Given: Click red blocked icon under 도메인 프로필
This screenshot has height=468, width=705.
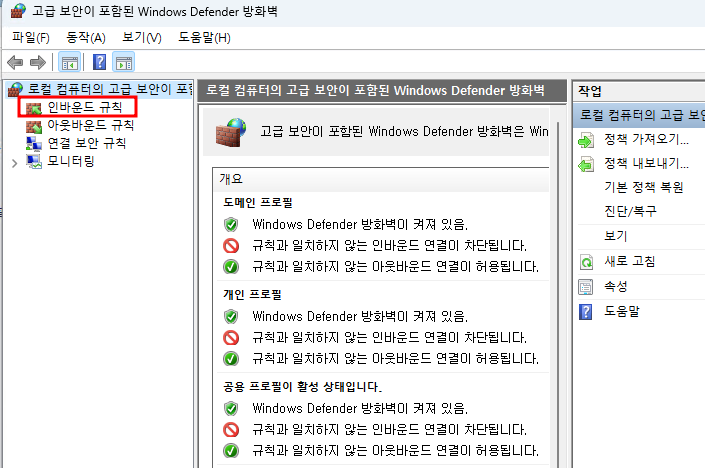Looking at the screenshot, I should pyautogui.click(x=231, y=245).
